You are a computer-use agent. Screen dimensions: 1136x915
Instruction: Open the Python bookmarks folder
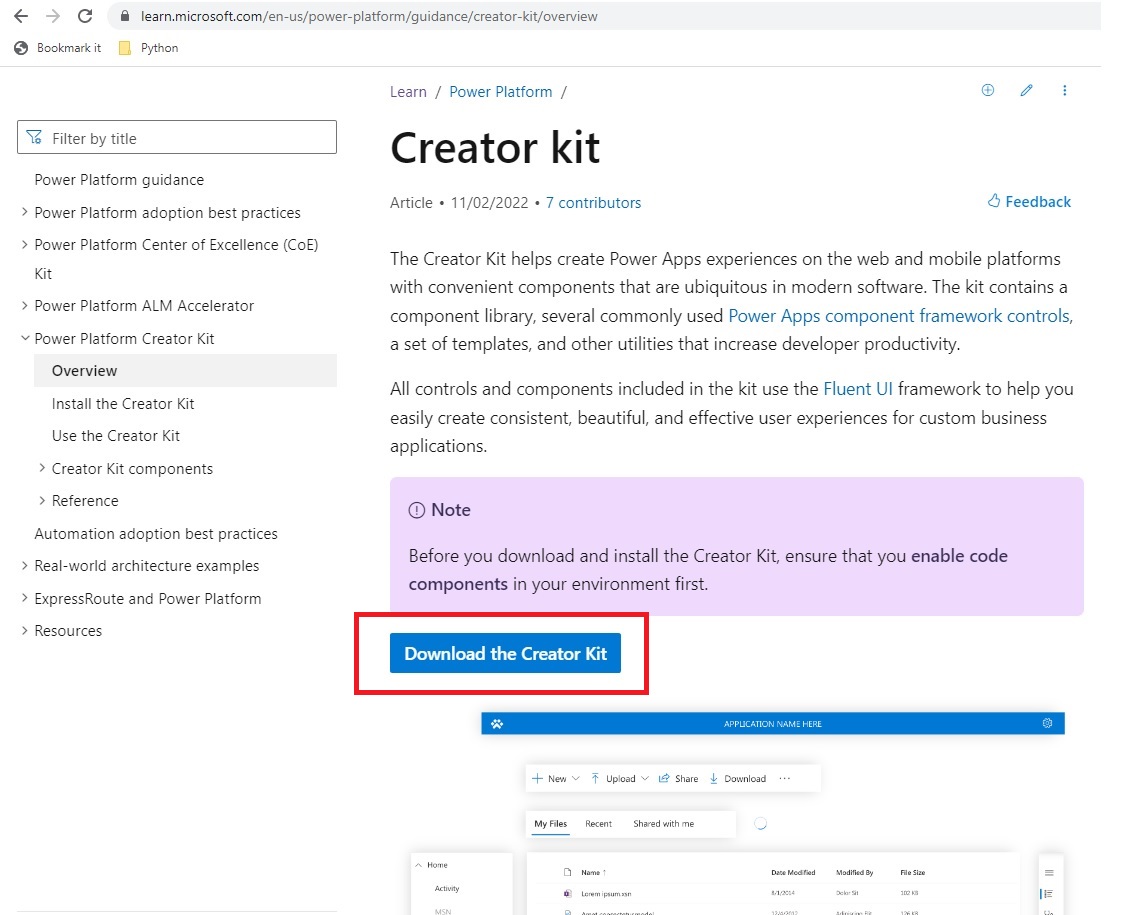[148, 48]
